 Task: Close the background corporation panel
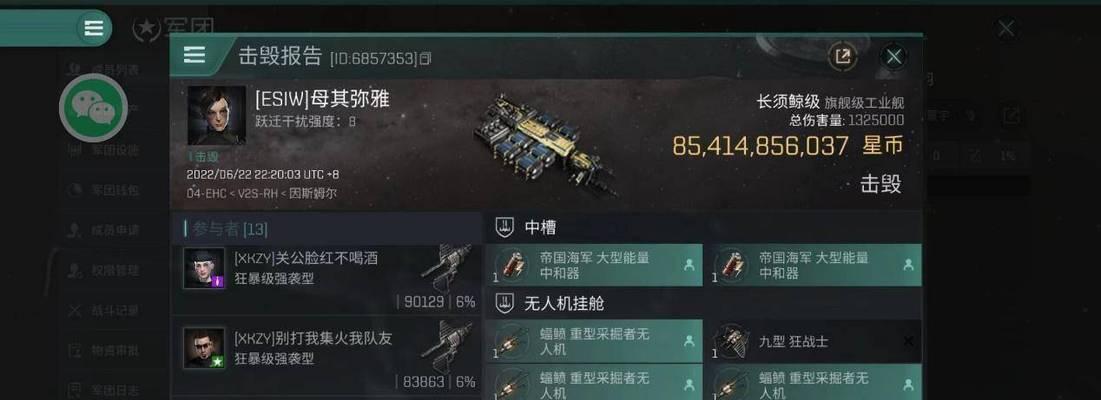pos(1006,29)
